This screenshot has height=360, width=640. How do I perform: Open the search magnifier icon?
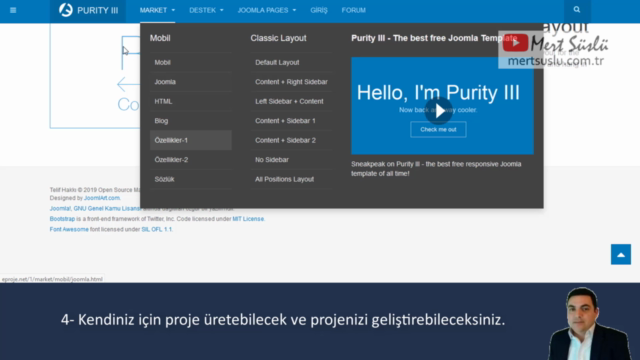point(577,10)
